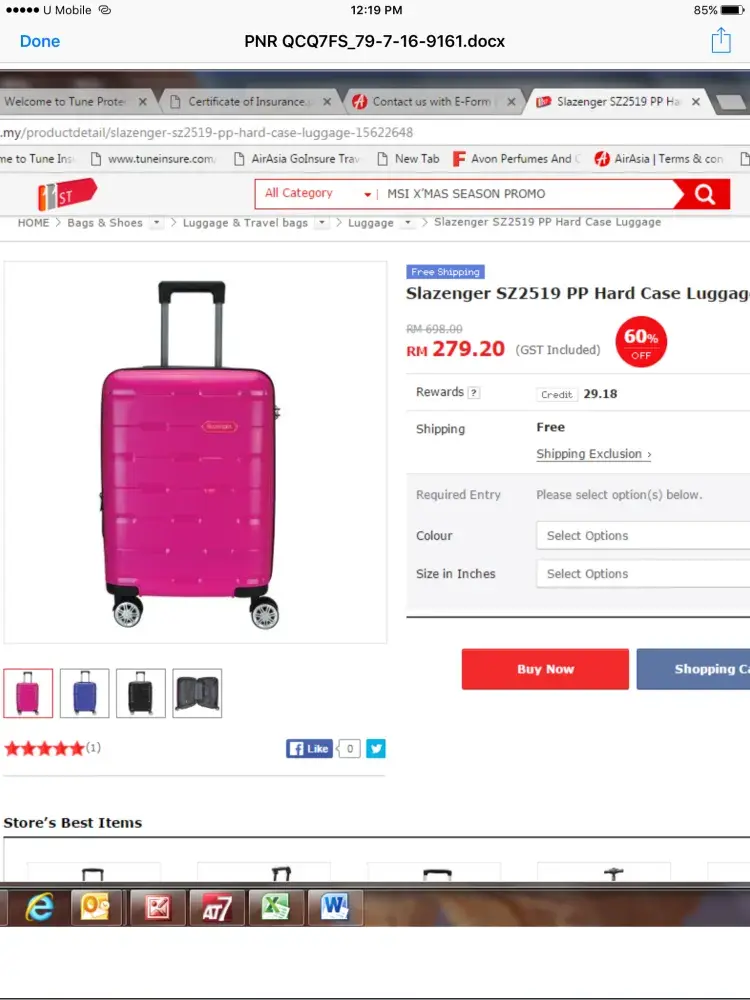This screenshot has height=1000, width=750.
Task: Close the Slazenger SZ2519 browser tab
Action: click(696, 102)
